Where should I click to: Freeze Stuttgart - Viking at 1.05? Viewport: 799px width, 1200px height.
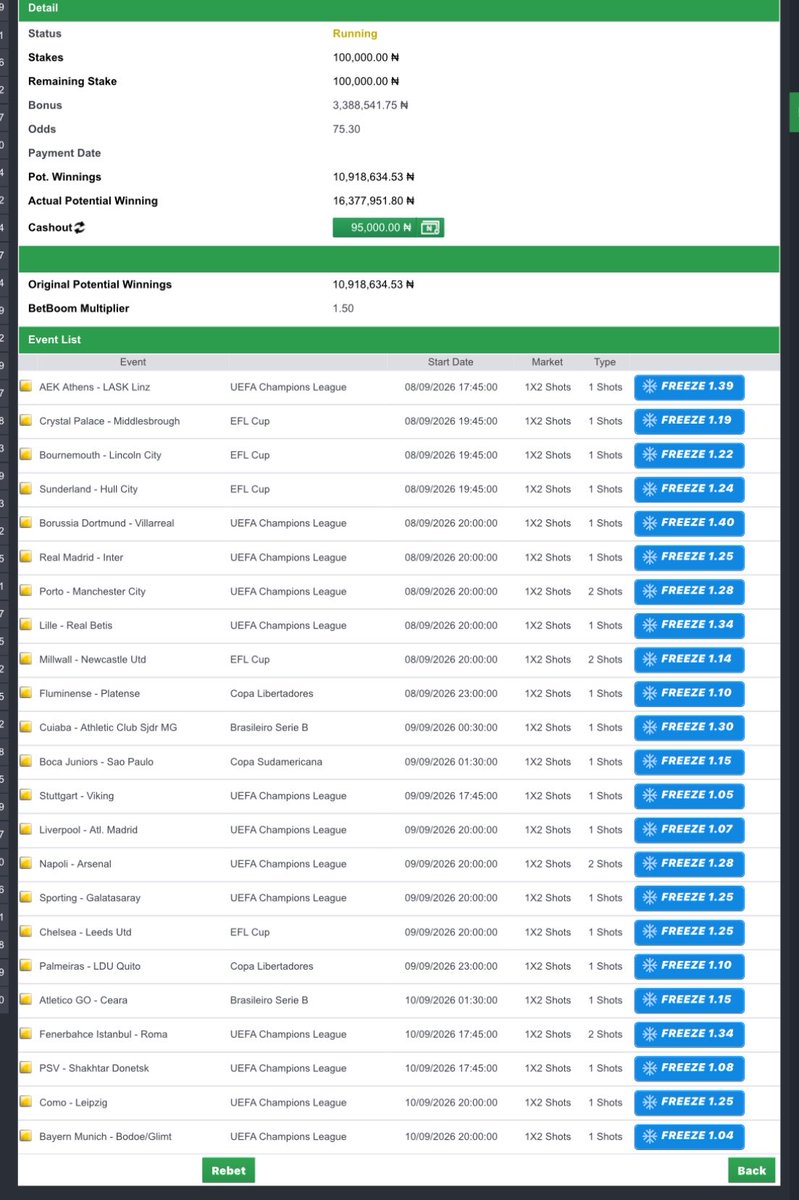coord(689,794)
